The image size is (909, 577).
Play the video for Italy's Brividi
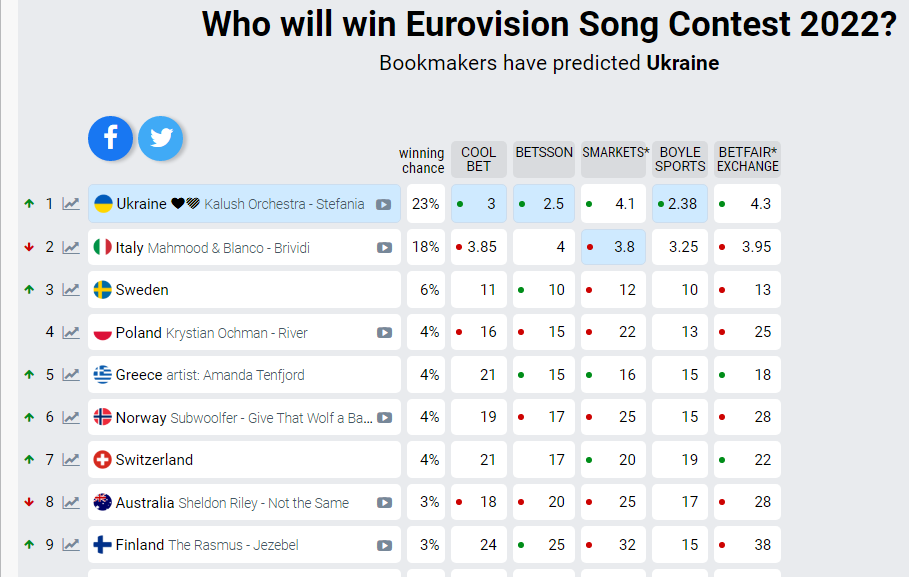(384, 248)
